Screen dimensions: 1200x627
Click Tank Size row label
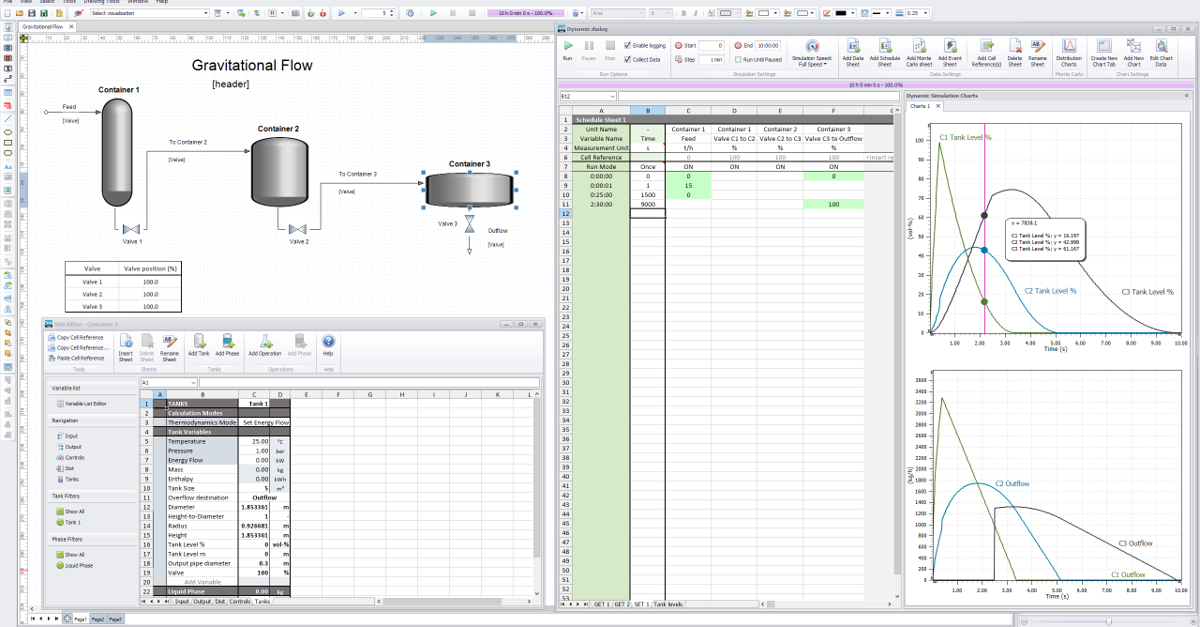(x=201, y=488)
